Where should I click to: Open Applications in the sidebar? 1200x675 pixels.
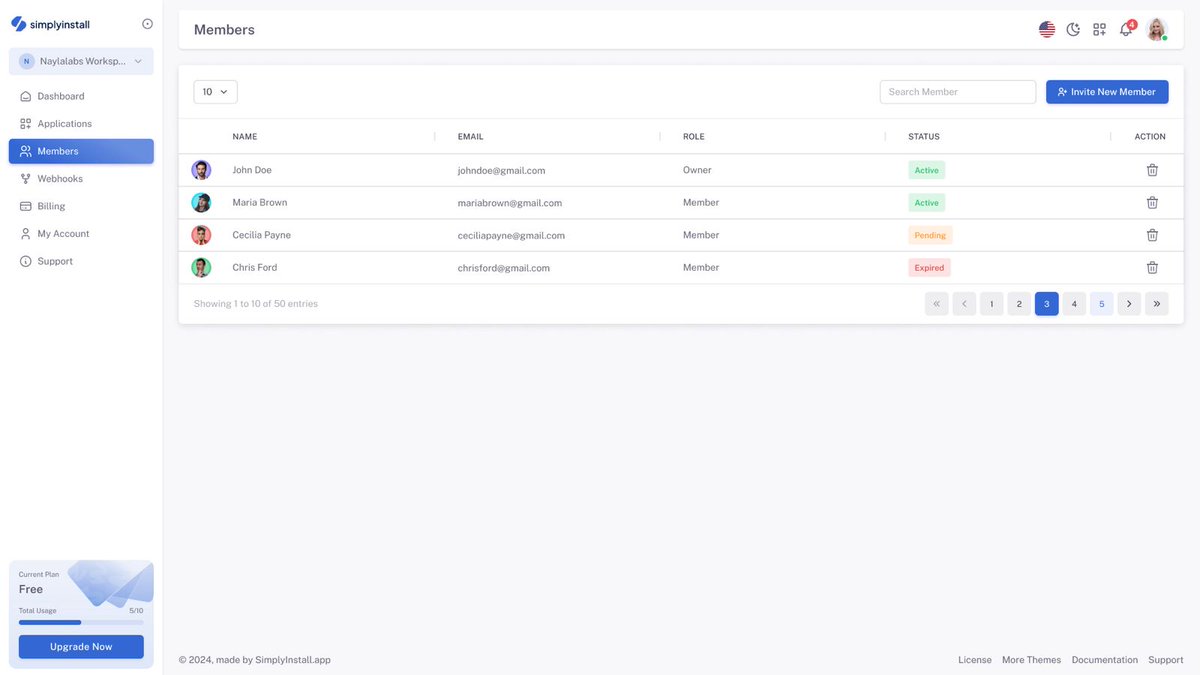click(x=81, y=124)
